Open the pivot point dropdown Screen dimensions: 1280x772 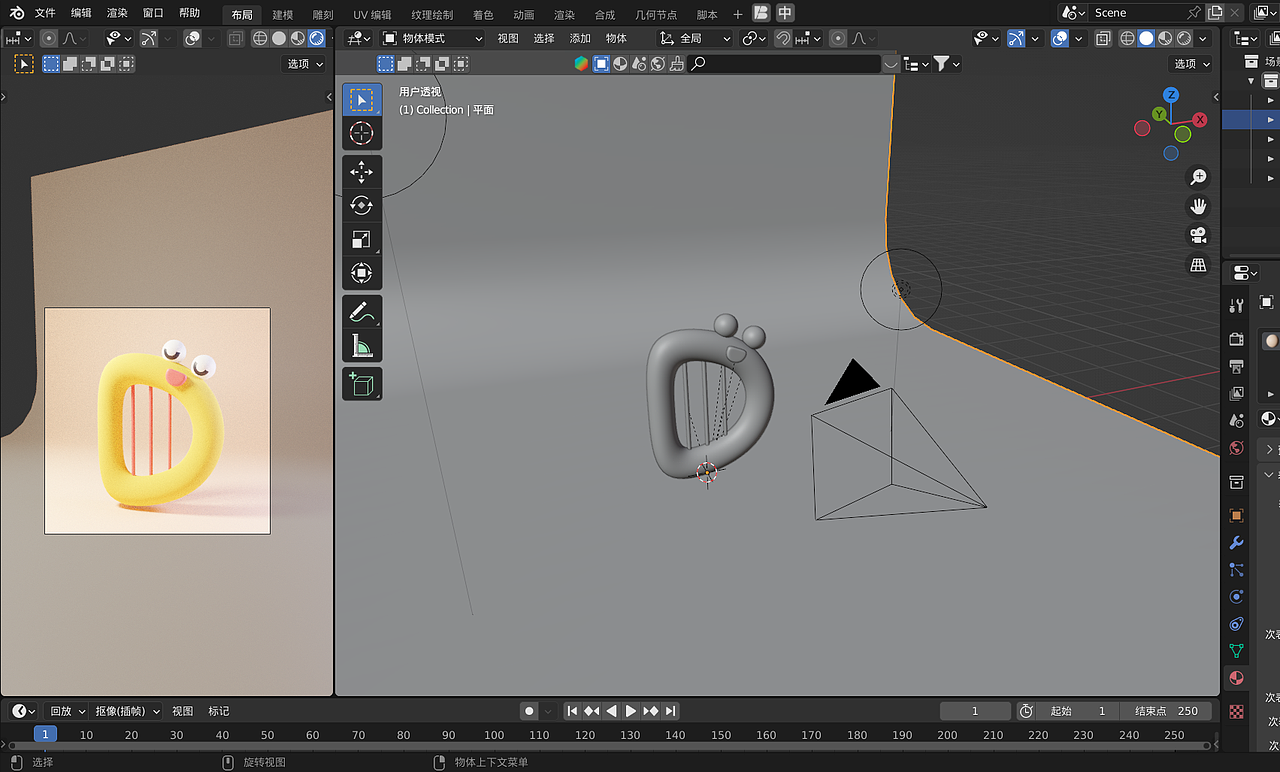click(755, 38)
